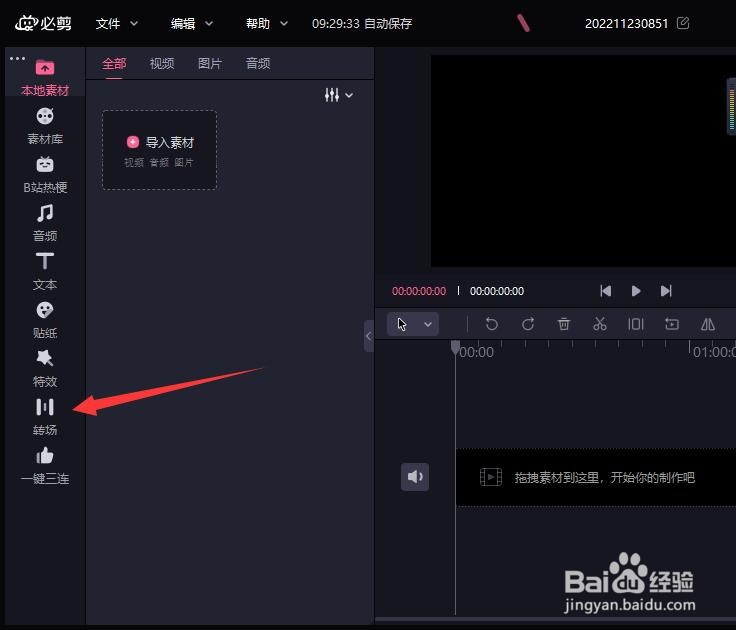Open the 帮助 menu
The image size is (736, 630).
click(x=267, y=23)
